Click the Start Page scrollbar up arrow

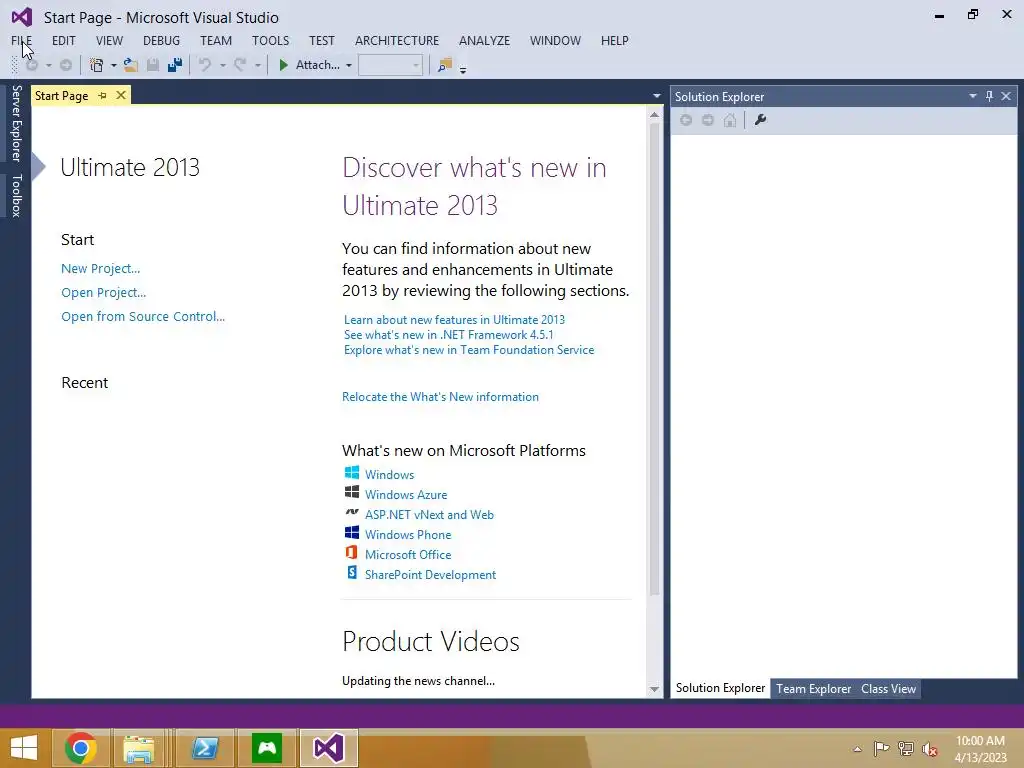click(x=654, y=115)
